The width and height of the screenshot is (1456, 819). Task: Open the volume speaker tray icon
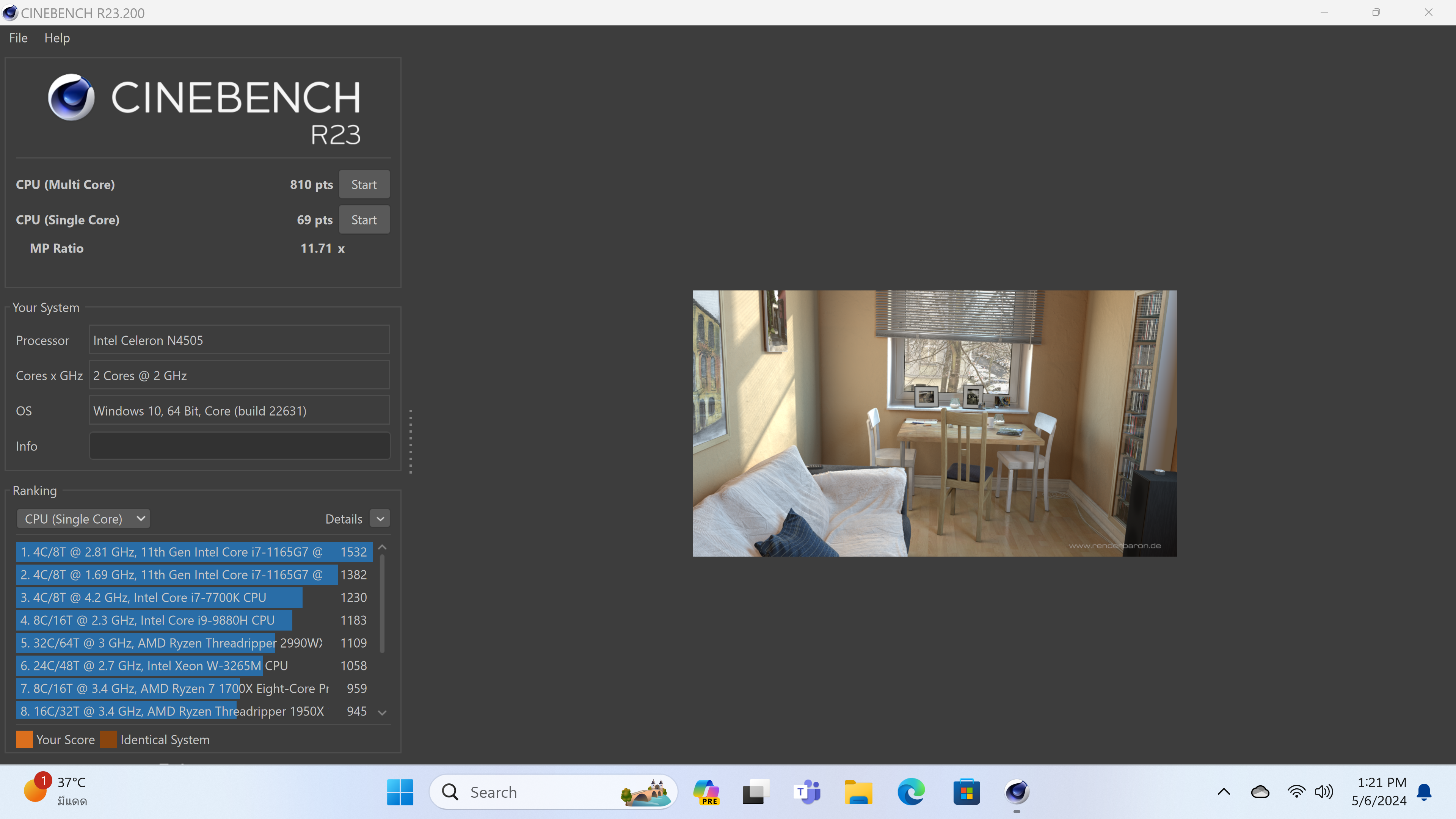point(1324,792)
